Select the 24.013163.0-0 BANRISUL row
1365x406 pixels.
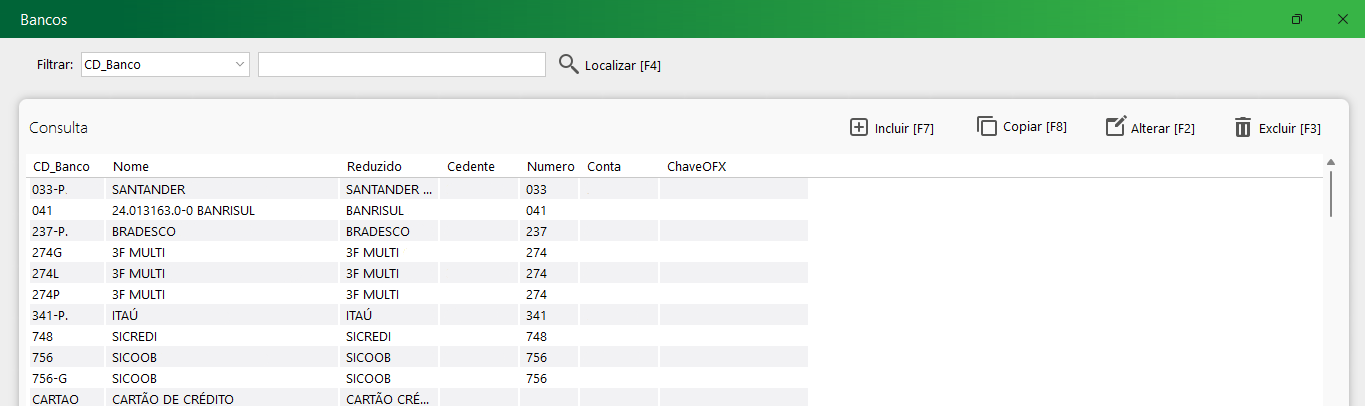tap(417, 210)
